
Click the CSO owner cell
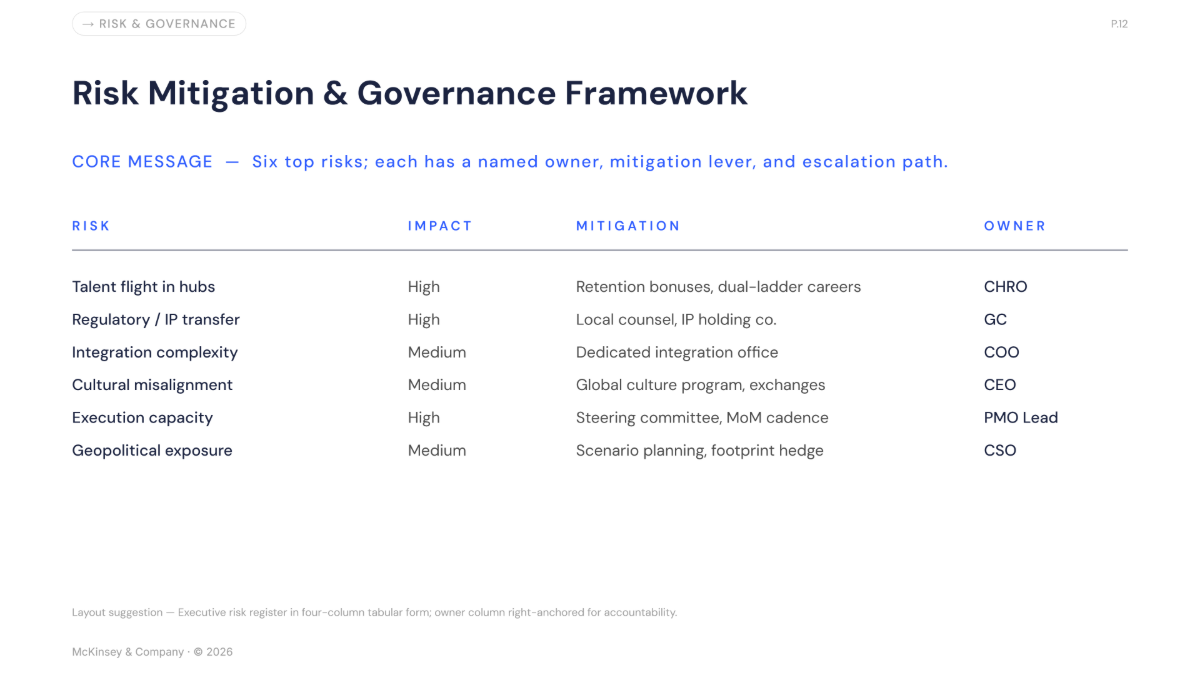click(1000, 451)
